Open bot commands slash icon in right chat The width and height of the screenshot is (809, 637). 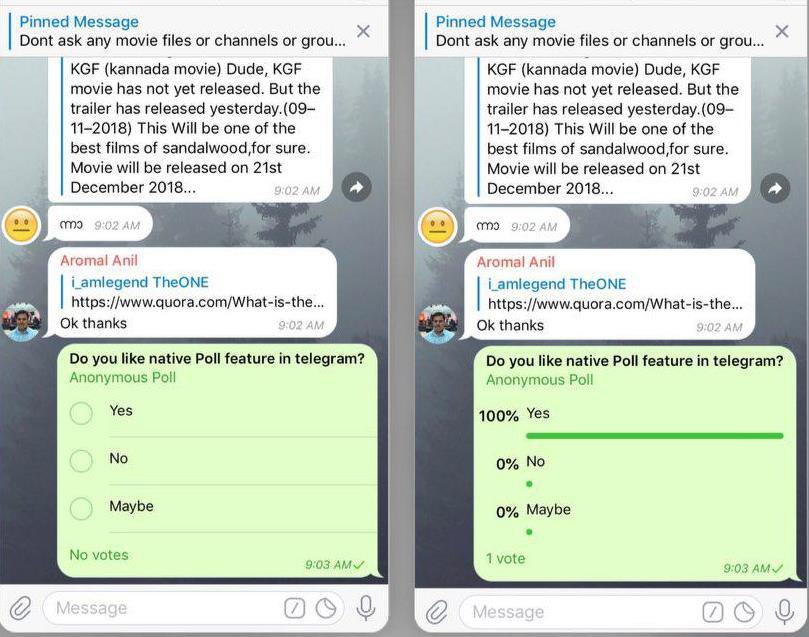pos(713,612)
